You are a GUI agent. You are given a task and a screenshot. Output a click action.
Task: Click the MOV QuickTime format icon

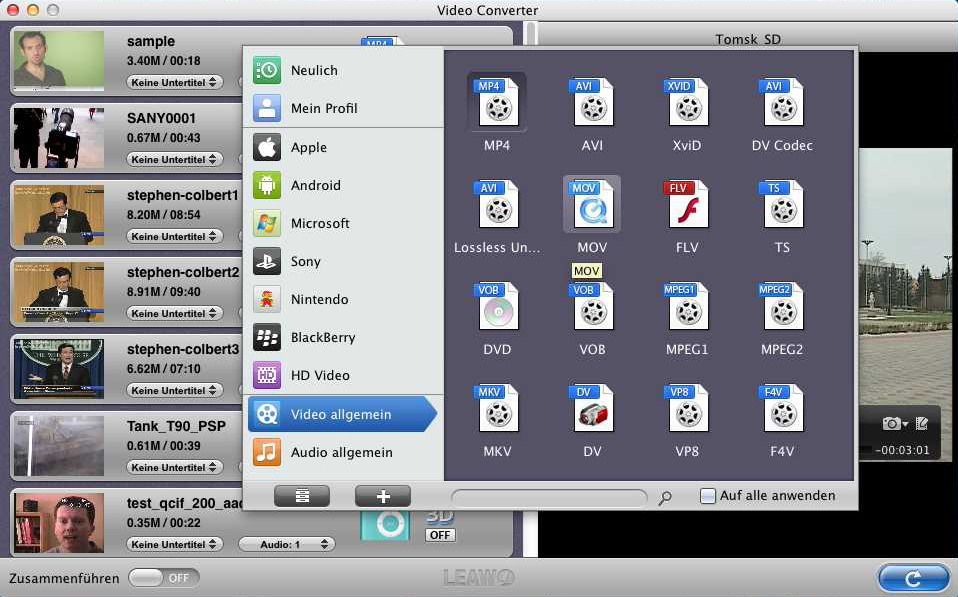593,205
